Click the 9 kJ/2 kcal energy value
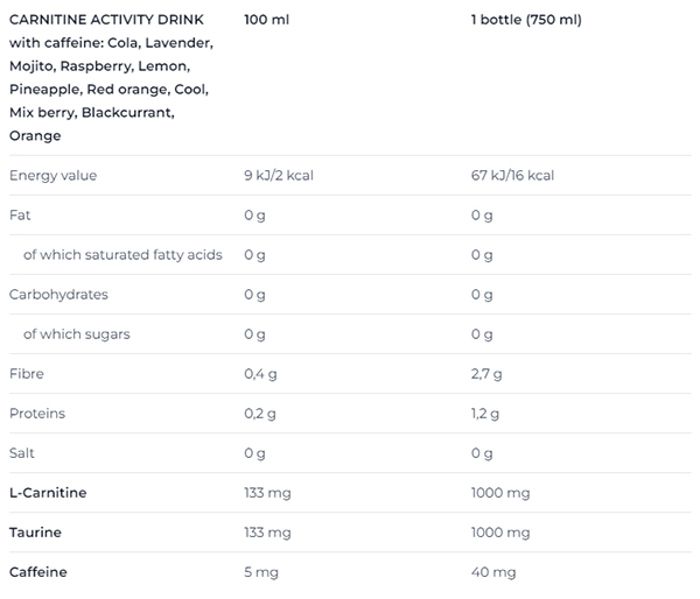Screen dimensions: 700x599 tap(279, 175)
